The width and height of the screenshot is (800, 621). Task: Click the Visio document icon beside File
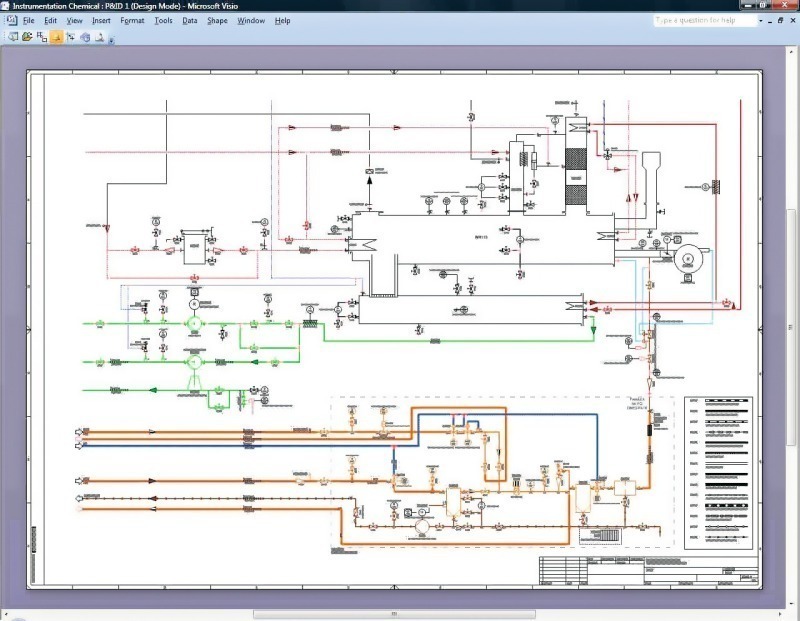click(10, 20)
